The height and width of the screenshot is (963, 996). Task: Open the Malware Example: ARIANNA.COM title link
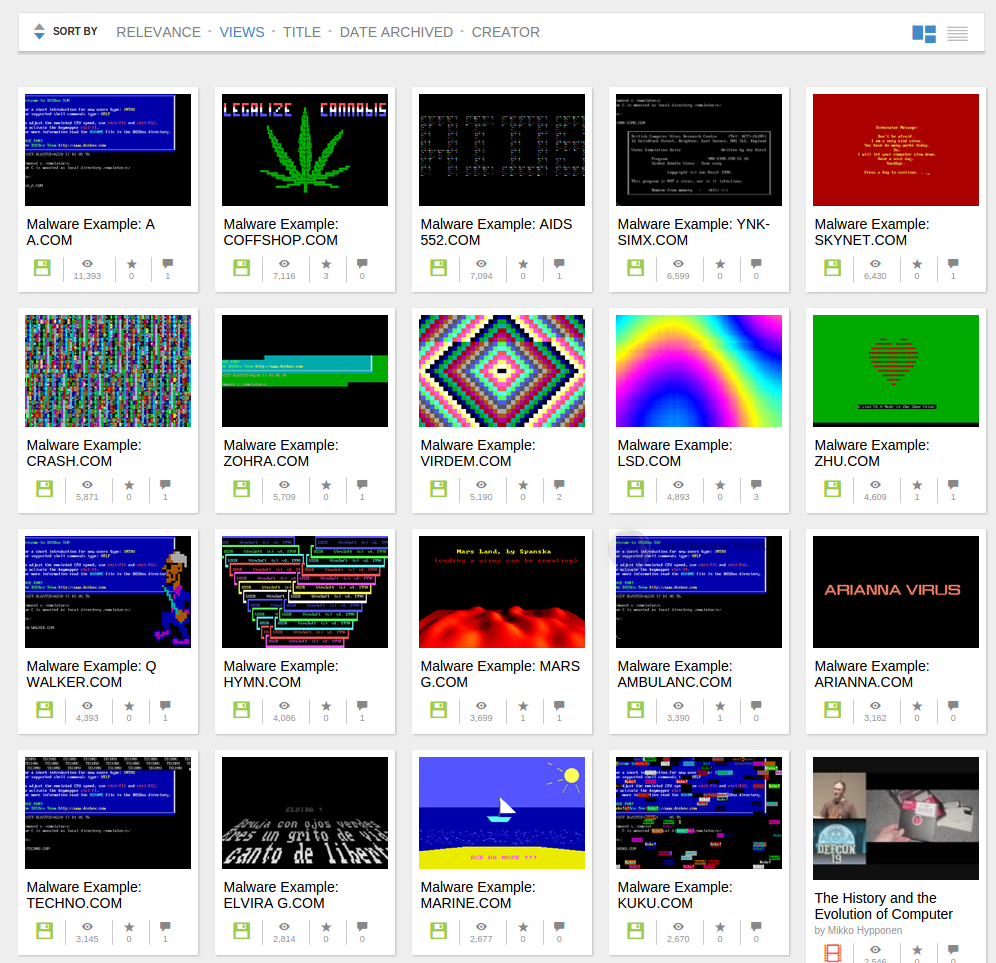[871, 674]
